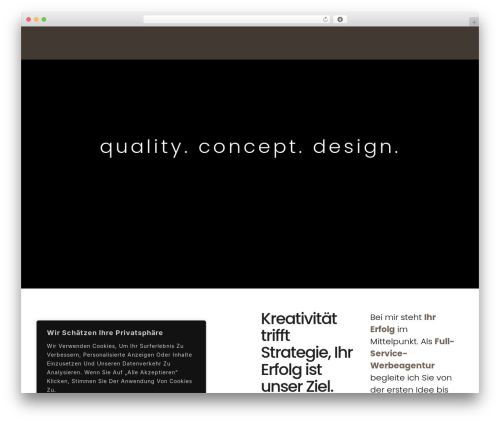Click the bold text 'Full-Service-Werbeagentur'
This screenshot has height=423, width=500.
pyautogui.click(x=412, y=353)
